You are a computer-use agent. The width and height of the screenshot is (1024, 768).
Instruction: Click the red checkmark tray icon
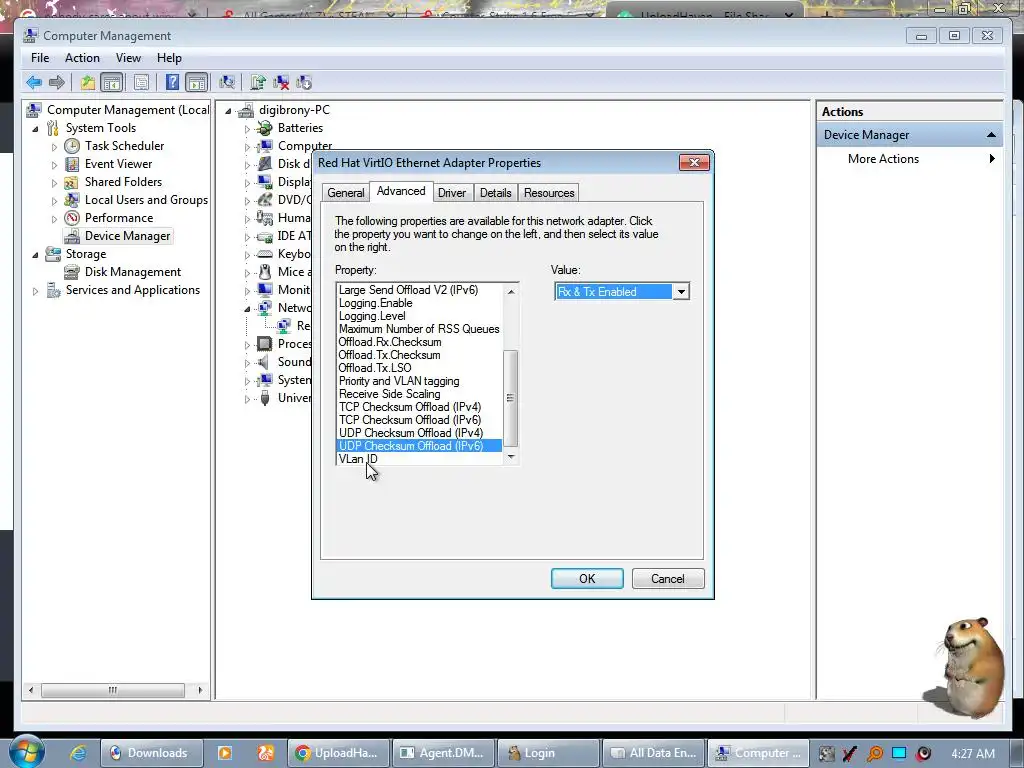pos(850,753)
